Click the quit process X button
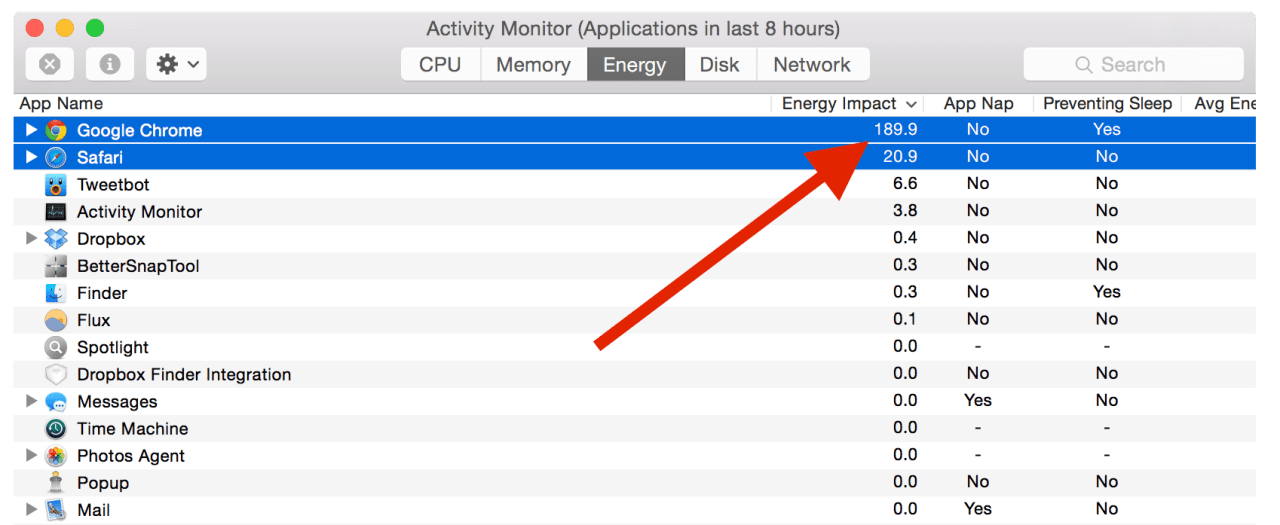 coord(50,65)
